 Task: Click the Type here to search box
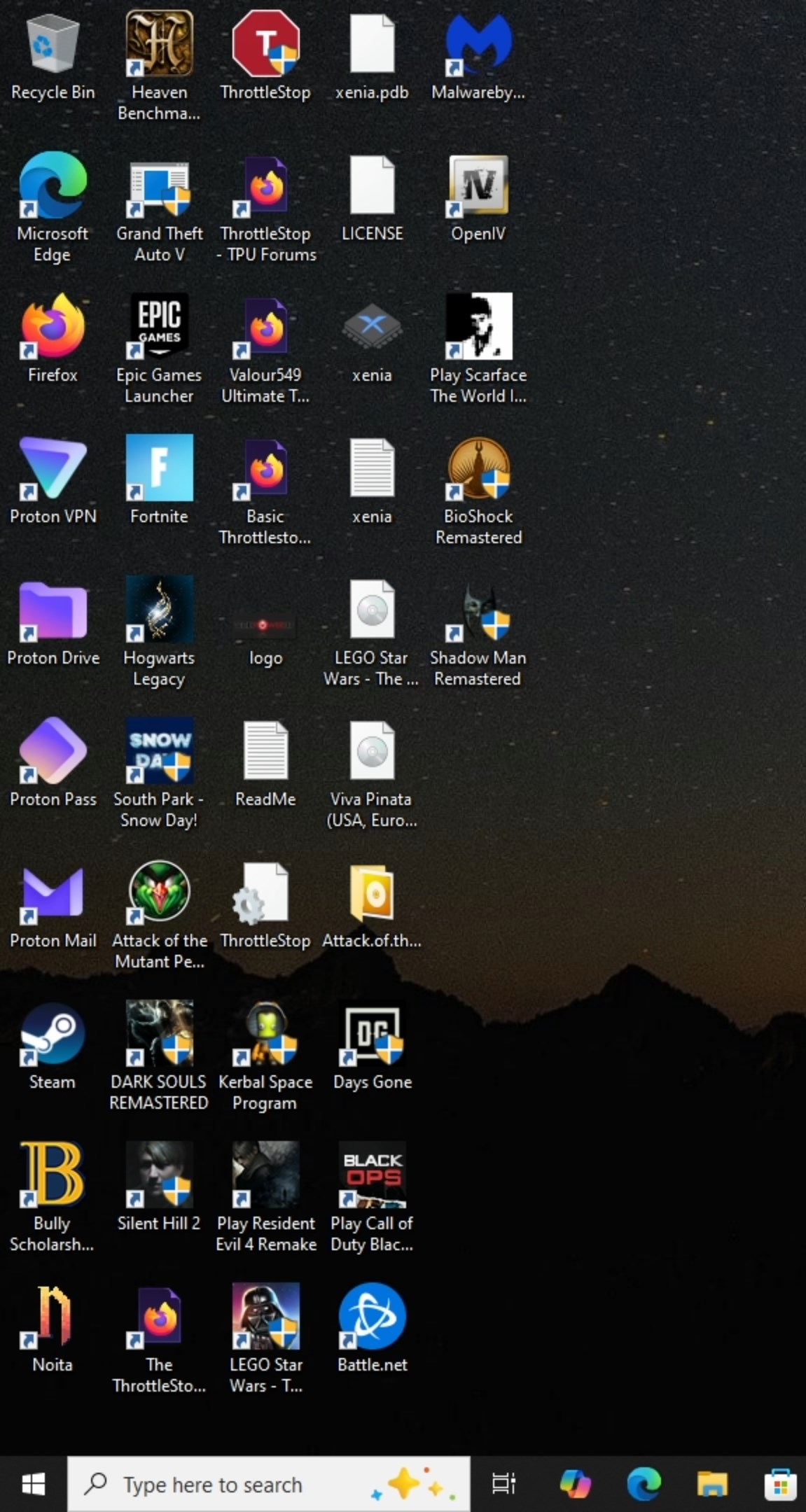click(x=269, y=1484)
